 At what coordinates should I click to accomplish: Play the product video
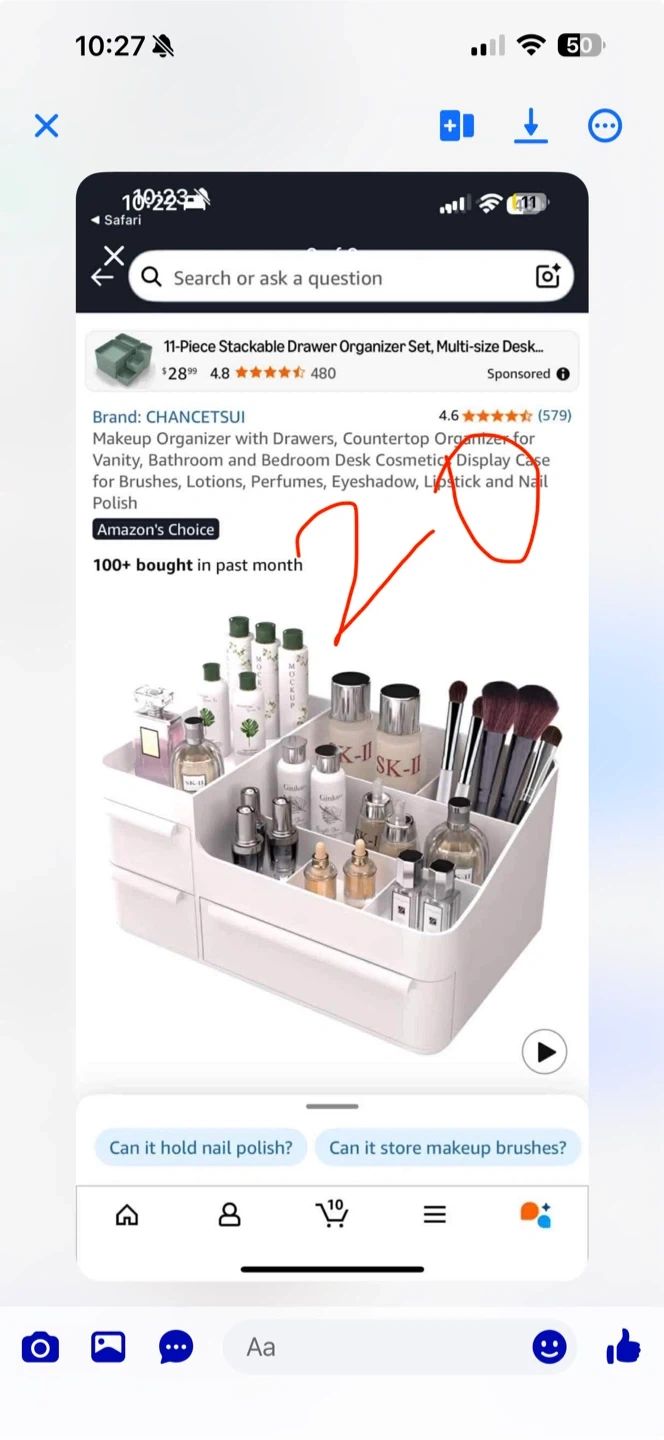point(545,1052)
